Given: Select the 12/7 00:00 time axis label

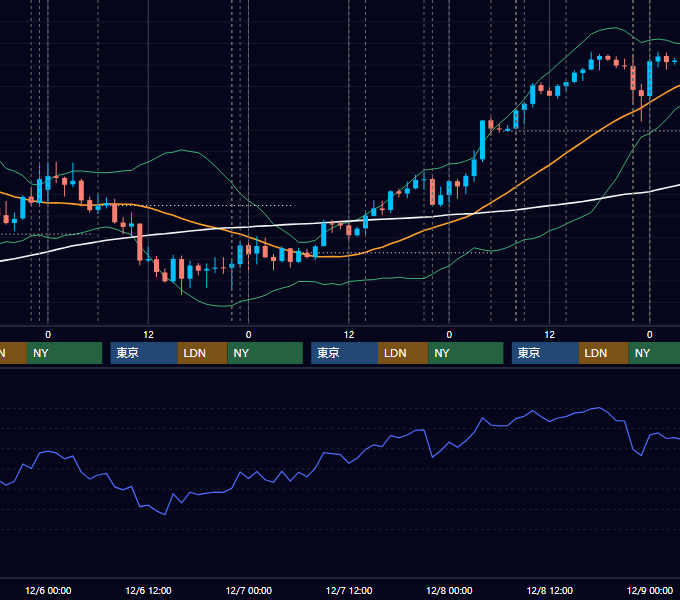Looking at the screenshot, I should [248, 590].
